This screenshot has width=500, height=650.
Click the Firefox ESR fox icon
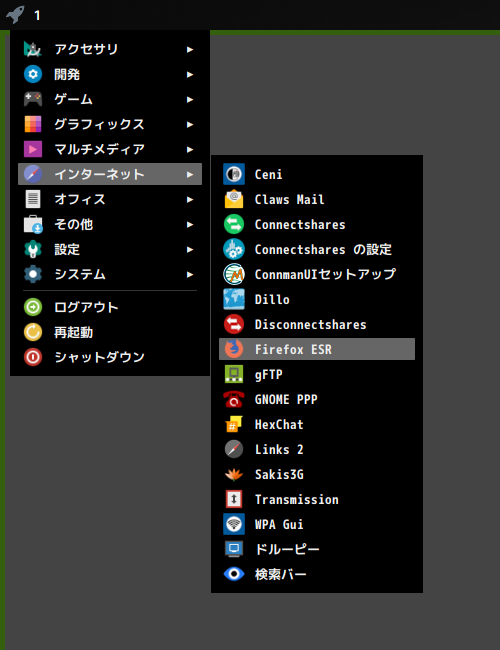234,349
